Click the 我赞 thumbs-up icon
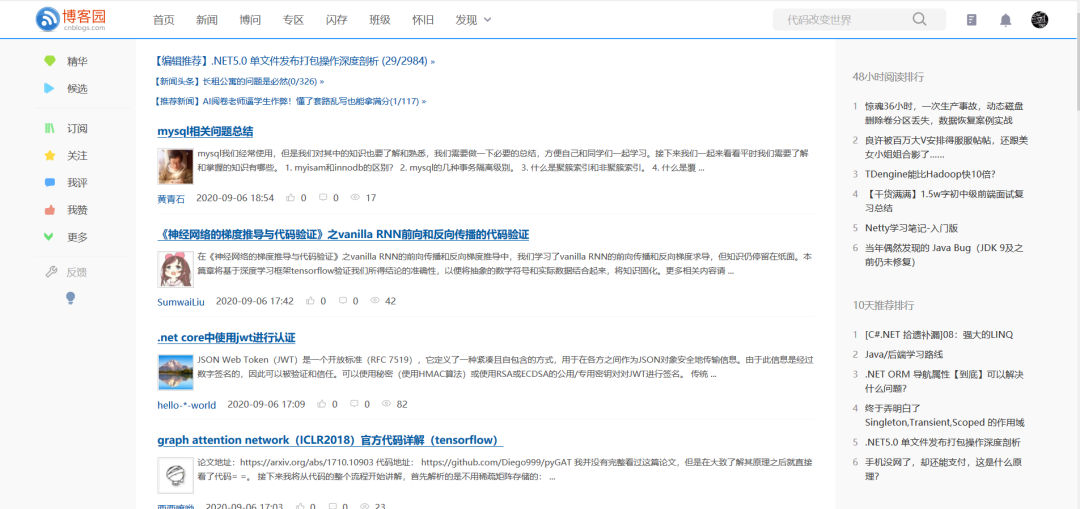The width and height of the screenshot is (1080, 509). 50,209
